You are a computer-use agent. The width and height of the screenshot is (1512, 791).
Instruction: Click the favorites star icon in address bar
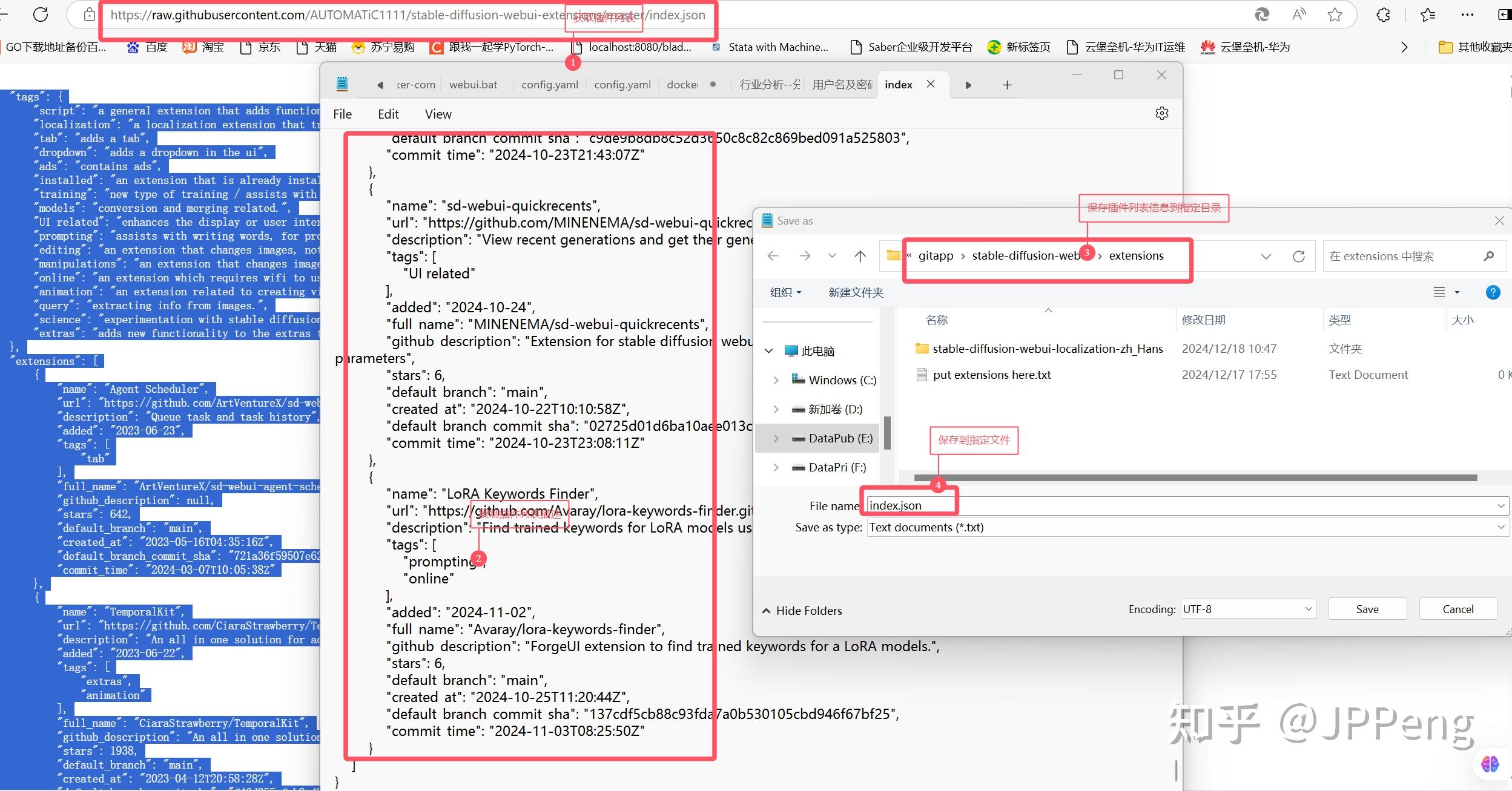pos(1335,15)
